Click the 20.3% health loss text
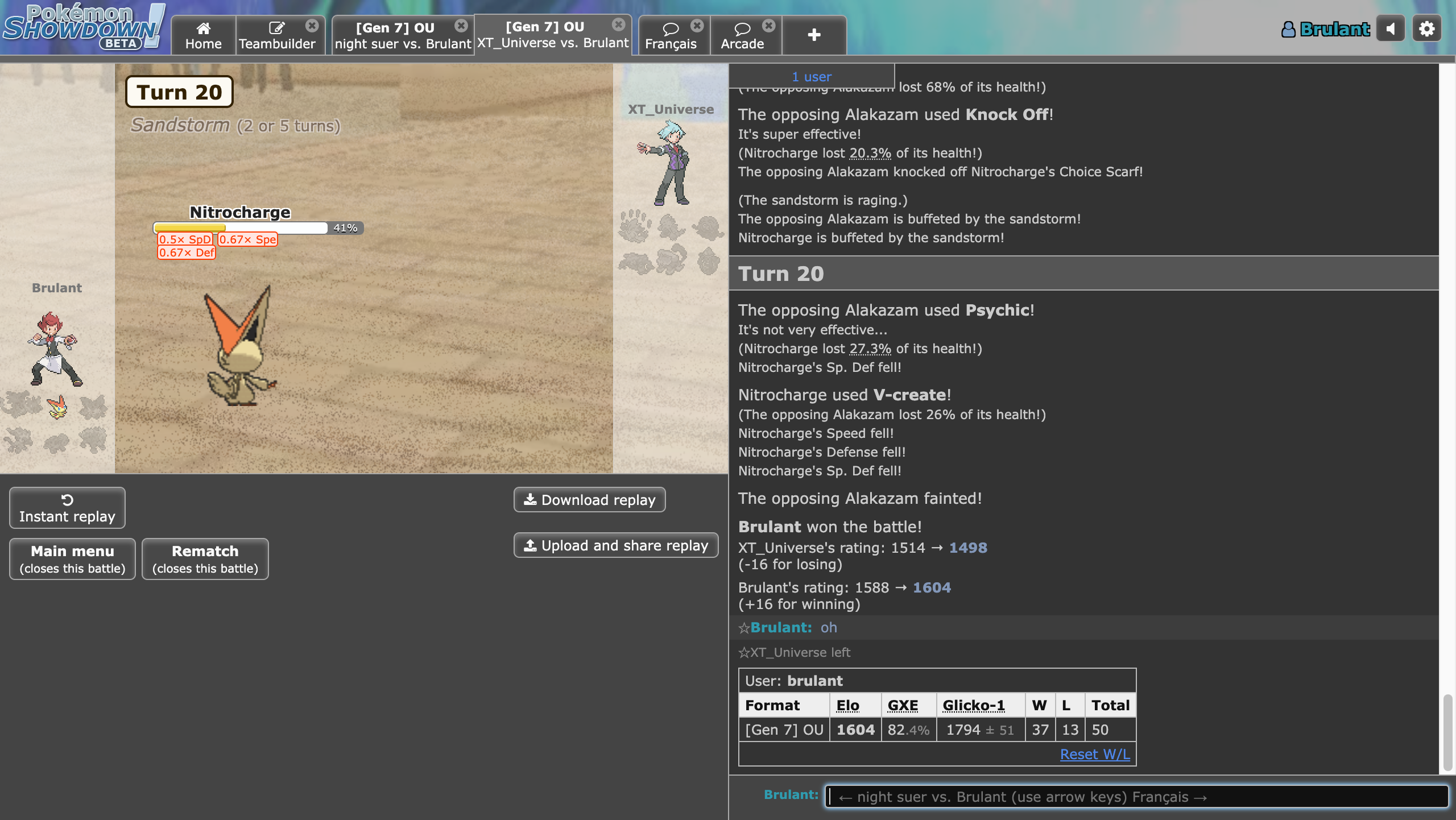This screenshot has width=1456, height=820. pyautogui.click(x=870, y=153)
